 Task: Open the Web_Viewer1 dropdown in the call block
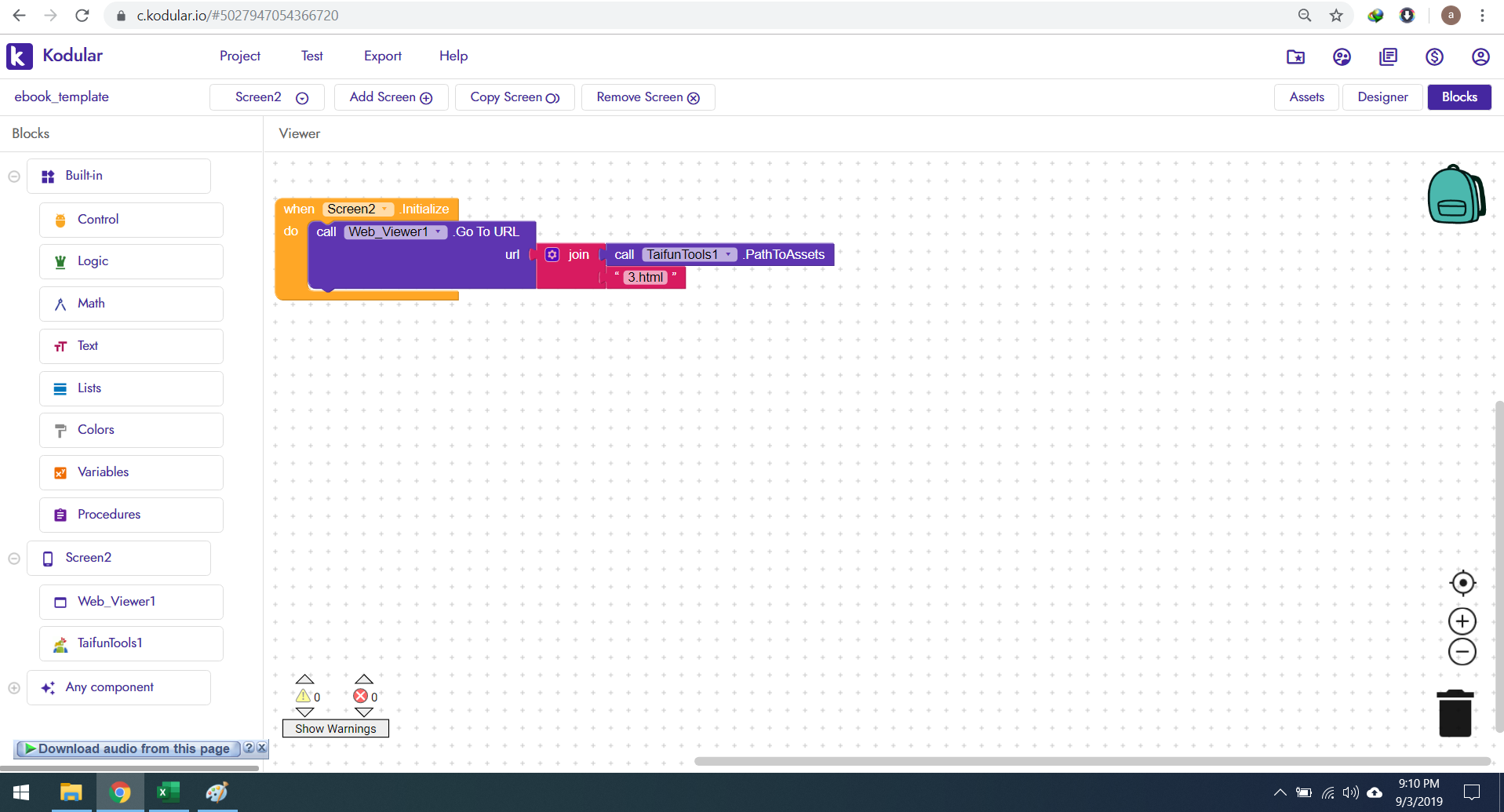pyautogui.click(x=437, y=231)
